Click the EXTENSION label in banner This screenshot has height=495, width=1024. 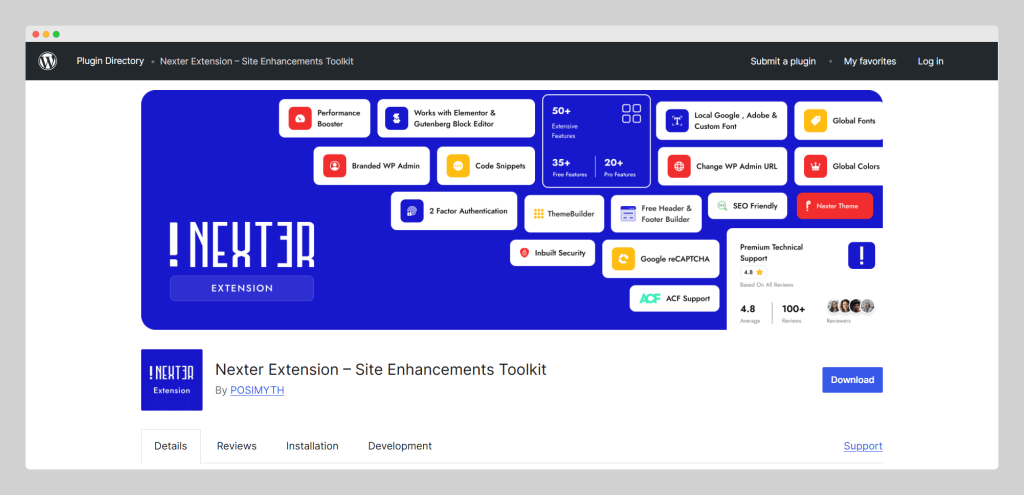[242, 288]
